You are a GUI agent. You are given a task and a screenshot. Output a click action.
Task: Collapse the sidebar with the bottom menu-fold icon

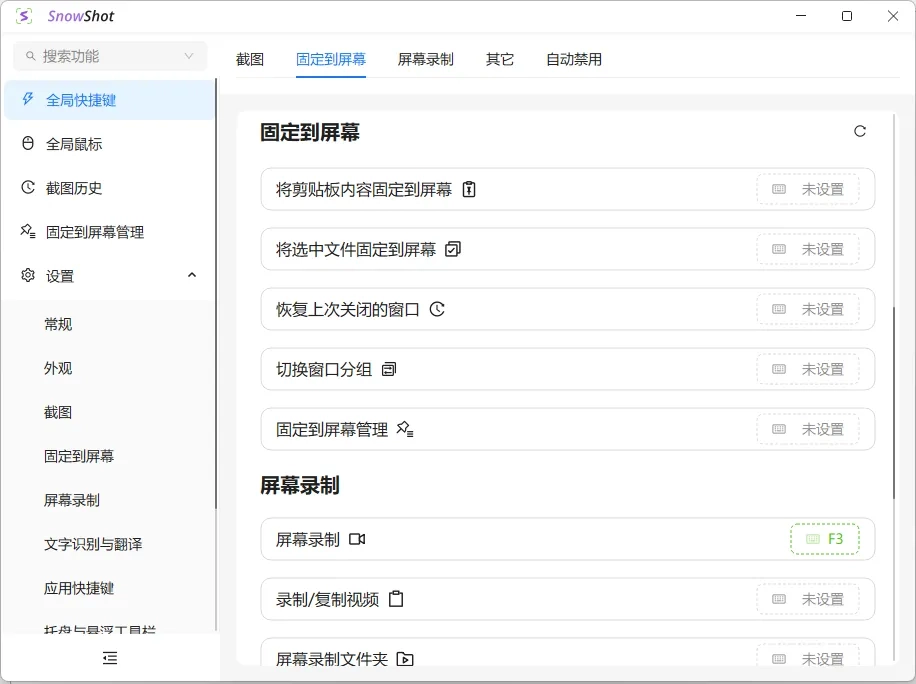point(110,658)
